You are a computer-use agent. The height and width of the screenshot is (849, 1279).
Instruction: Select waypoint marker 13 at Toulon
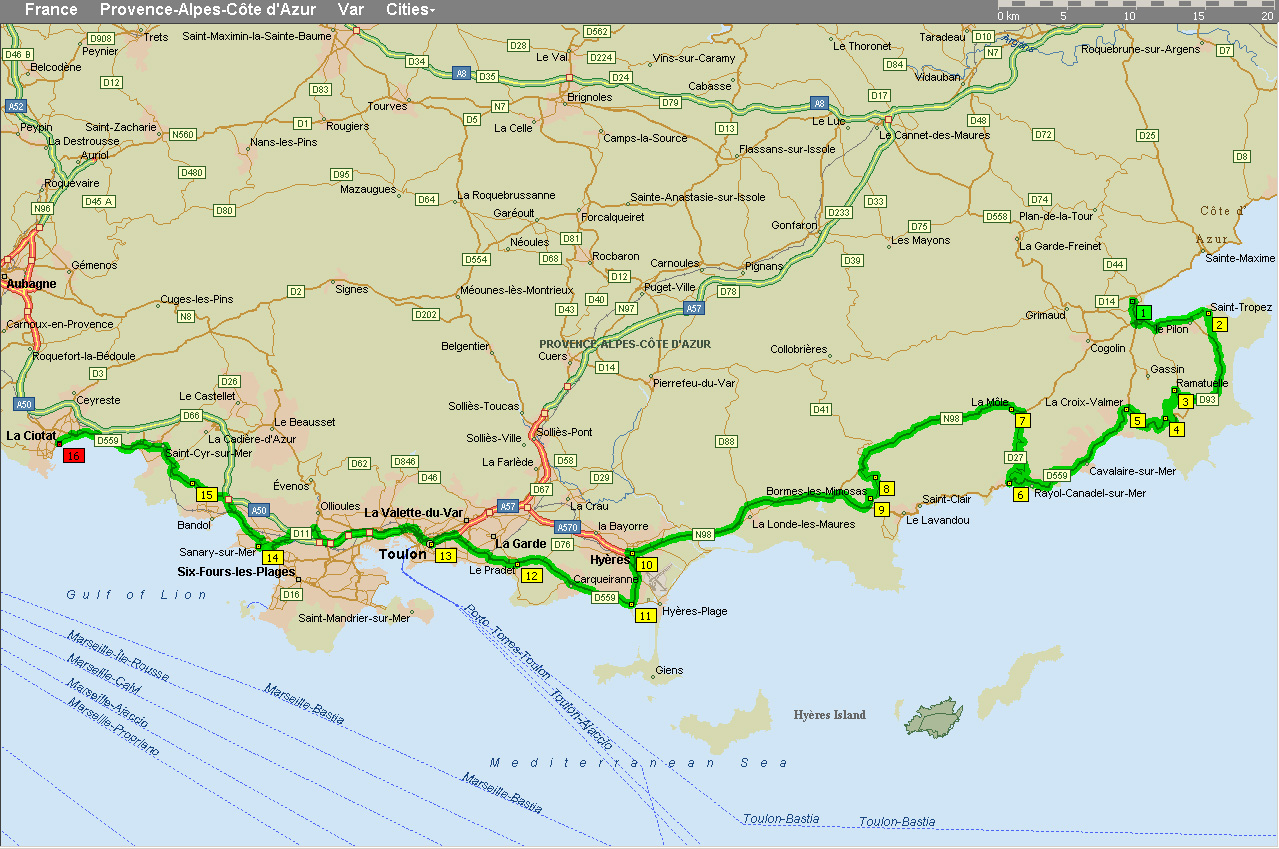445,556
